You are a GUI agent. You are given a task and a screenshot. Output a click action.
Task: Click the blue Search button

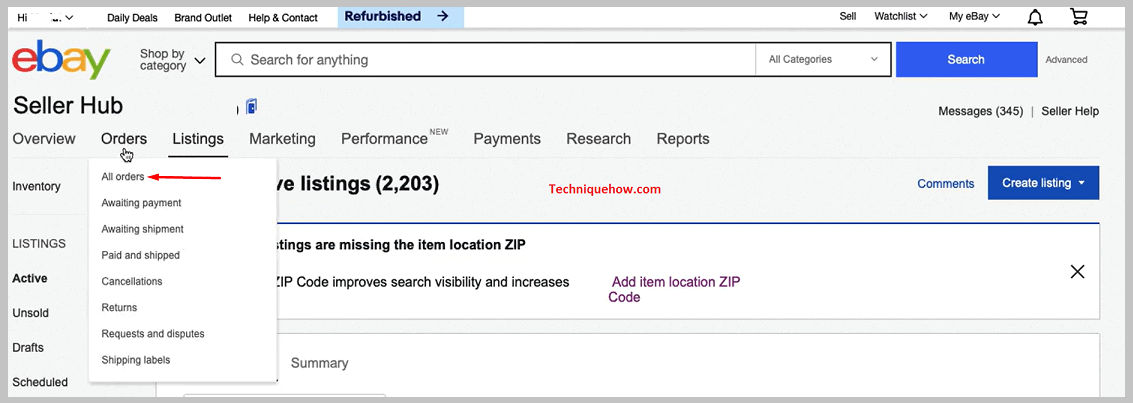[x=966, y=60]
